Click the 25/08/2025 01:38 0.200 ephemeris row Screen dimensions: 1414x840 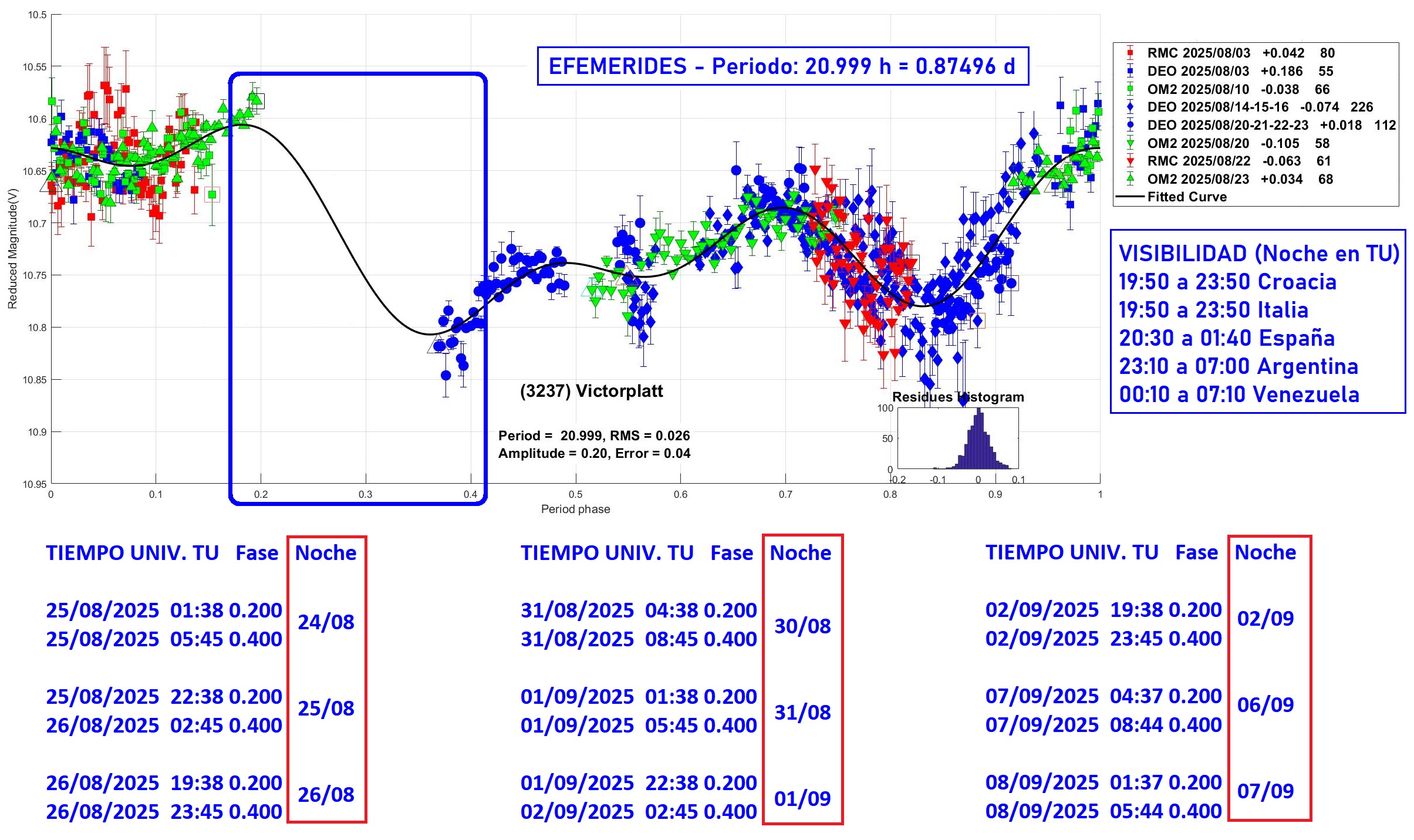click(x=164, y=610)
